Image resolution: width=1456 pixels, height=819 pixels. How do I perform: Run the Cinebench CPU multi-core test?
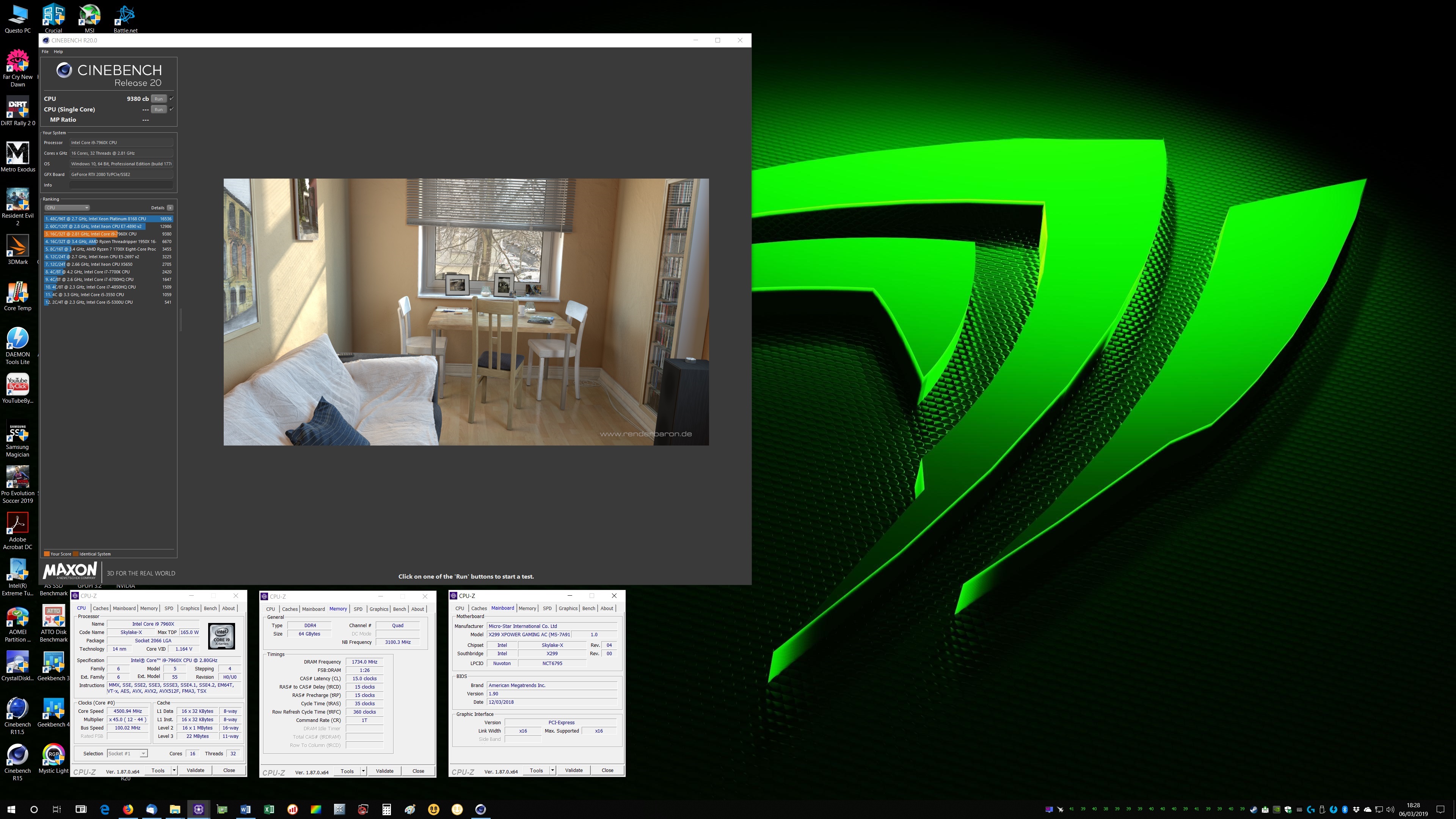point(159,99)
